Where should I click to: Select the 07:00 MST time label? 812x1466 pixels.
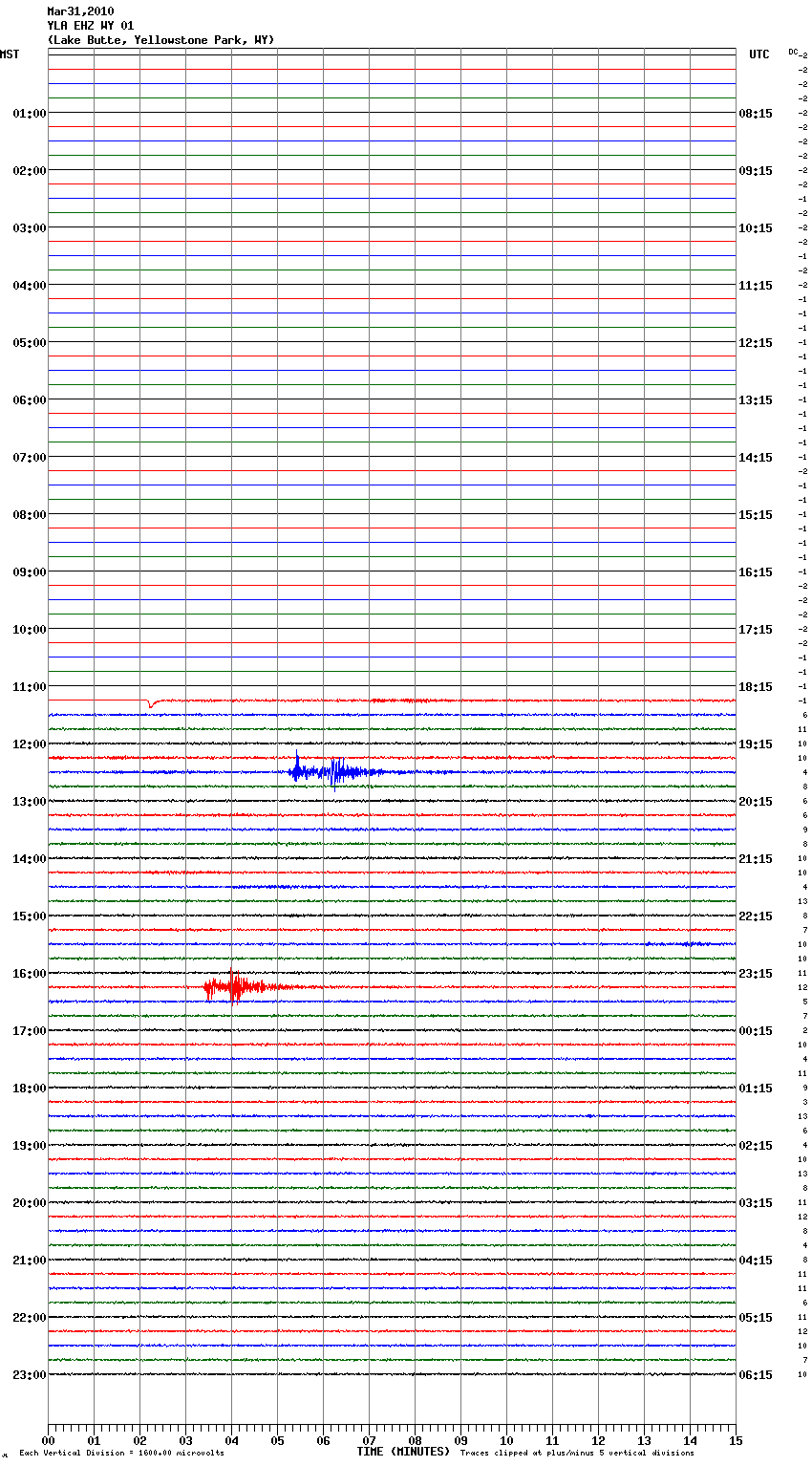pos(30,457)
